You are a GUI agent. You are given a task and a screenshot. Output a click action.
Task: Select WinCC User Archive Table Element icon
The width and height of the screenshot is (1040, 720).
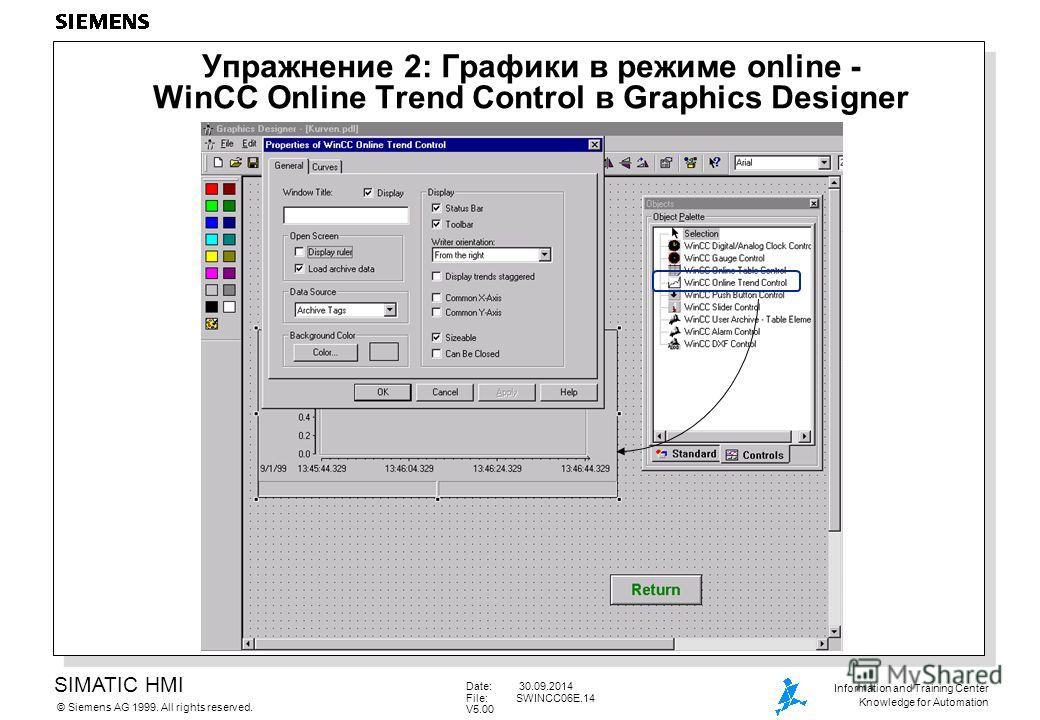click(674, 319)
